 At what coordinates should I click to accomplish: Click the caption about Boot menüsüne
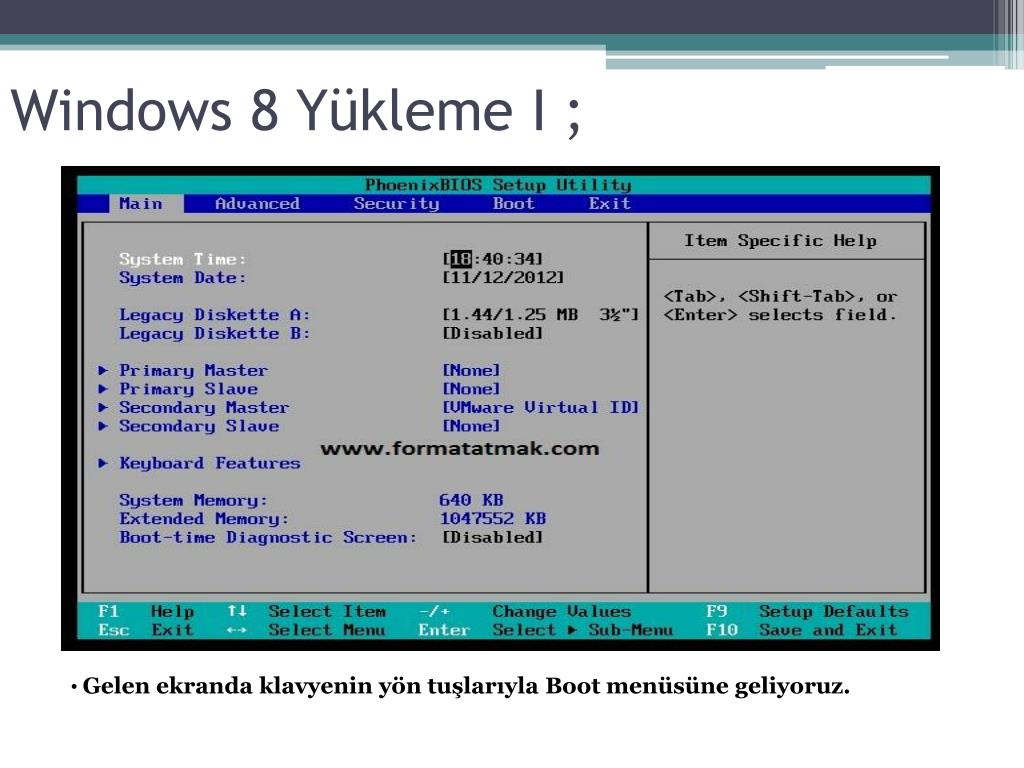461,686
